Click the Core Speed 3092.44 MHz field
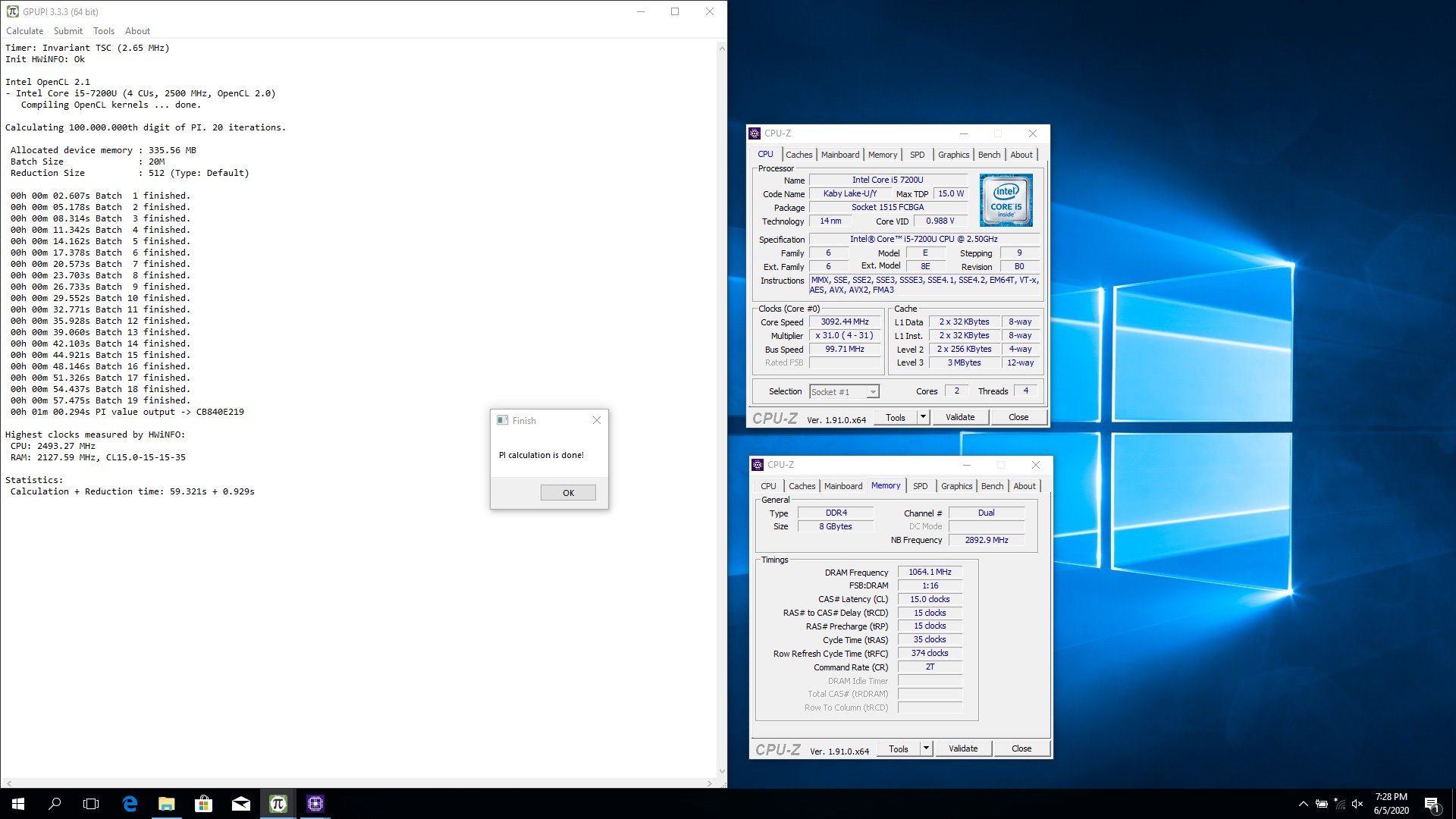Image resolution: width=1456 pixels, height=819 pixels. 845,322
